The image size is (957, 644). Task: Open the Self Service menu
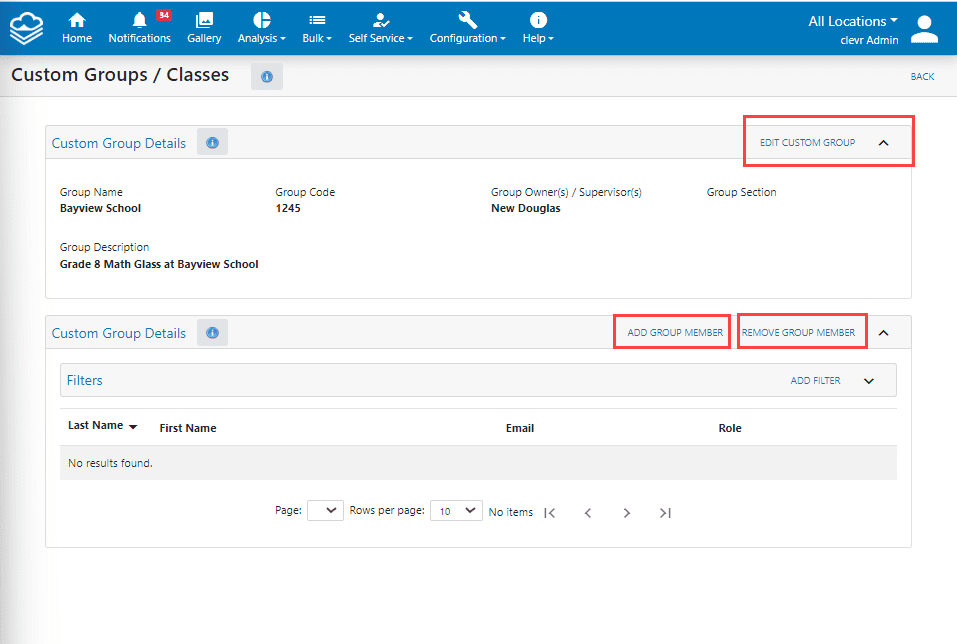pyautogui.click(x=381, y=28)
